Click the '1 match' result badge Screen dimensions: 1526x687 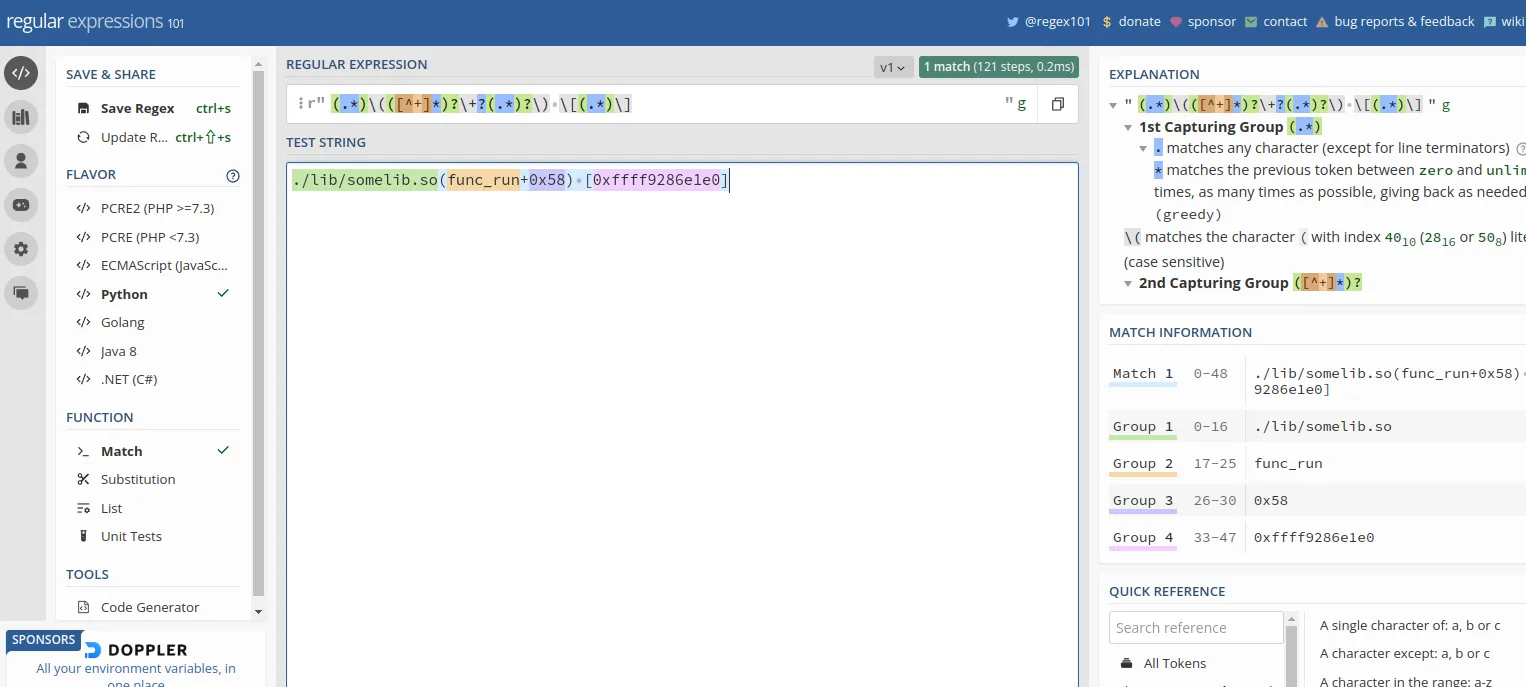pyautogui.click(x=998, y=67)
